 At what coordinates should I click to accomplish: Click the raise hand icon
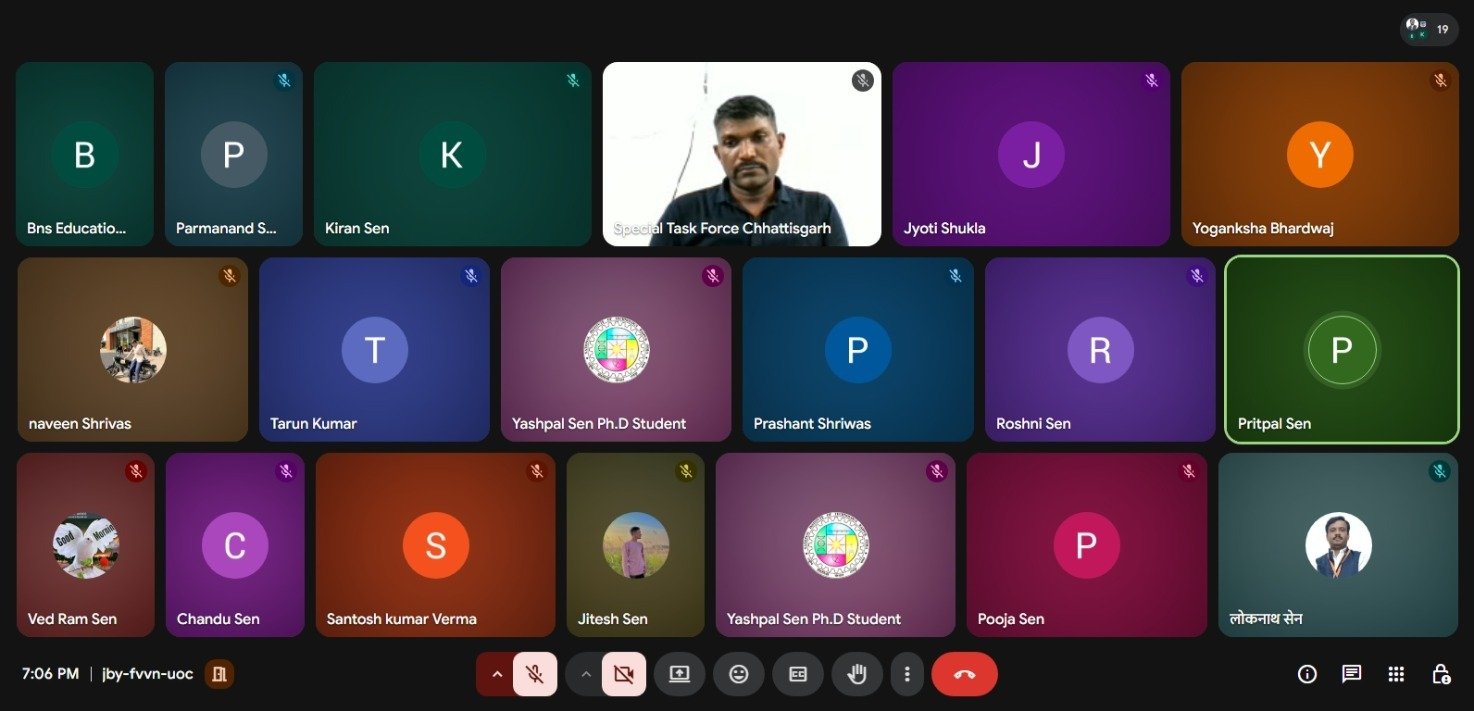(x=857, y=674)
